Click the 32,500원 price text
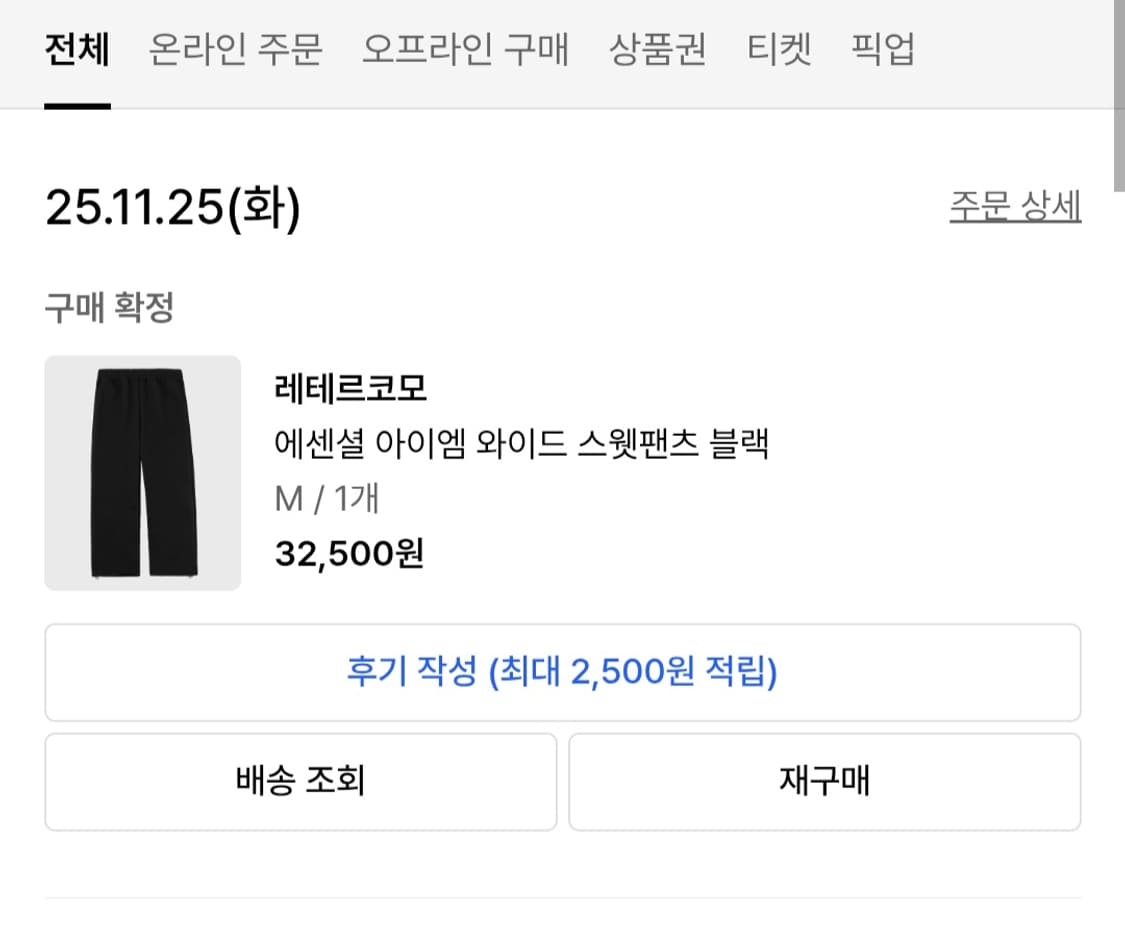The image size is (1125, 932). point(350,553)
